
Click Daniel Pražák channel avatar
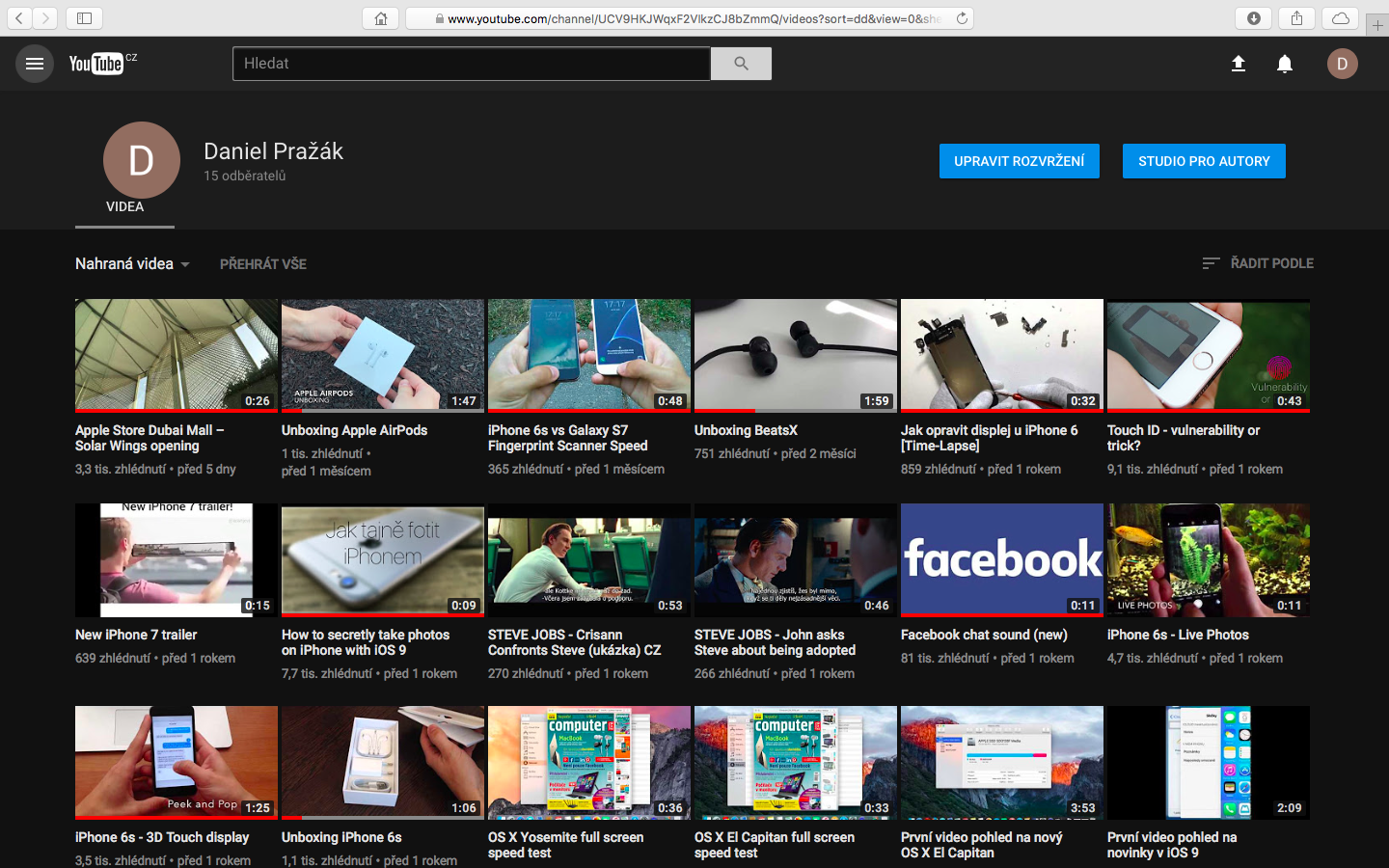(142, 160)
